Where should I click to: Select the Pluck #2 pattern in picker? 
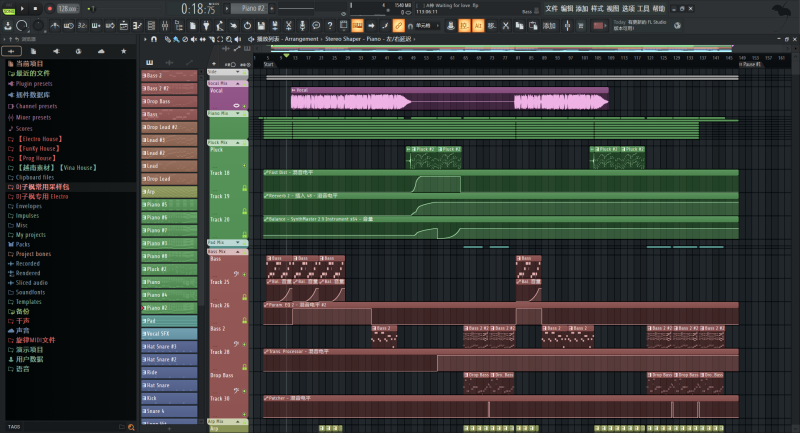pyautogui.click(x=169, y=269)
